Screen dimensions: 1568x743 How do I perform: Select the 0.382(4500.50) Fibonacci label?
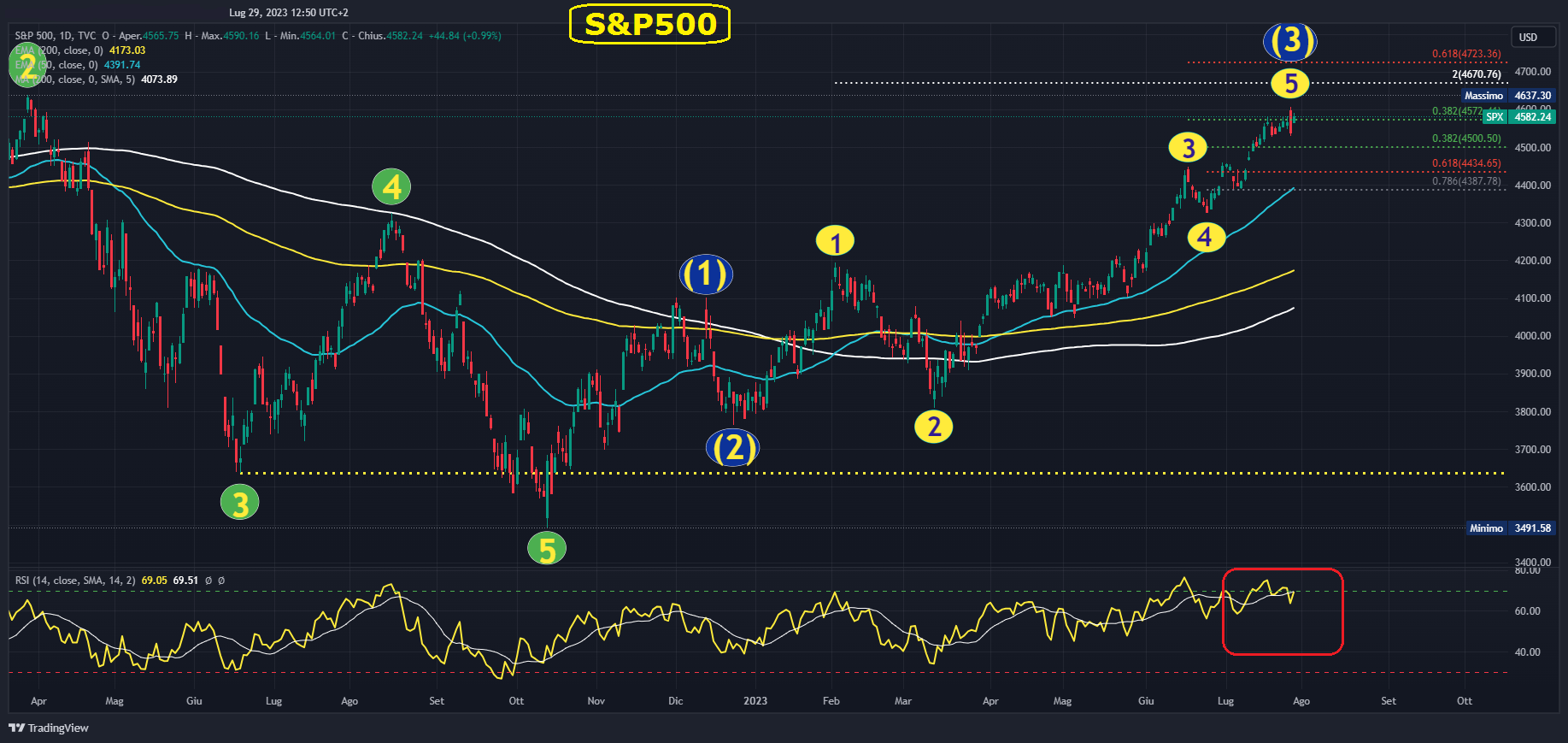point(1466,139)
